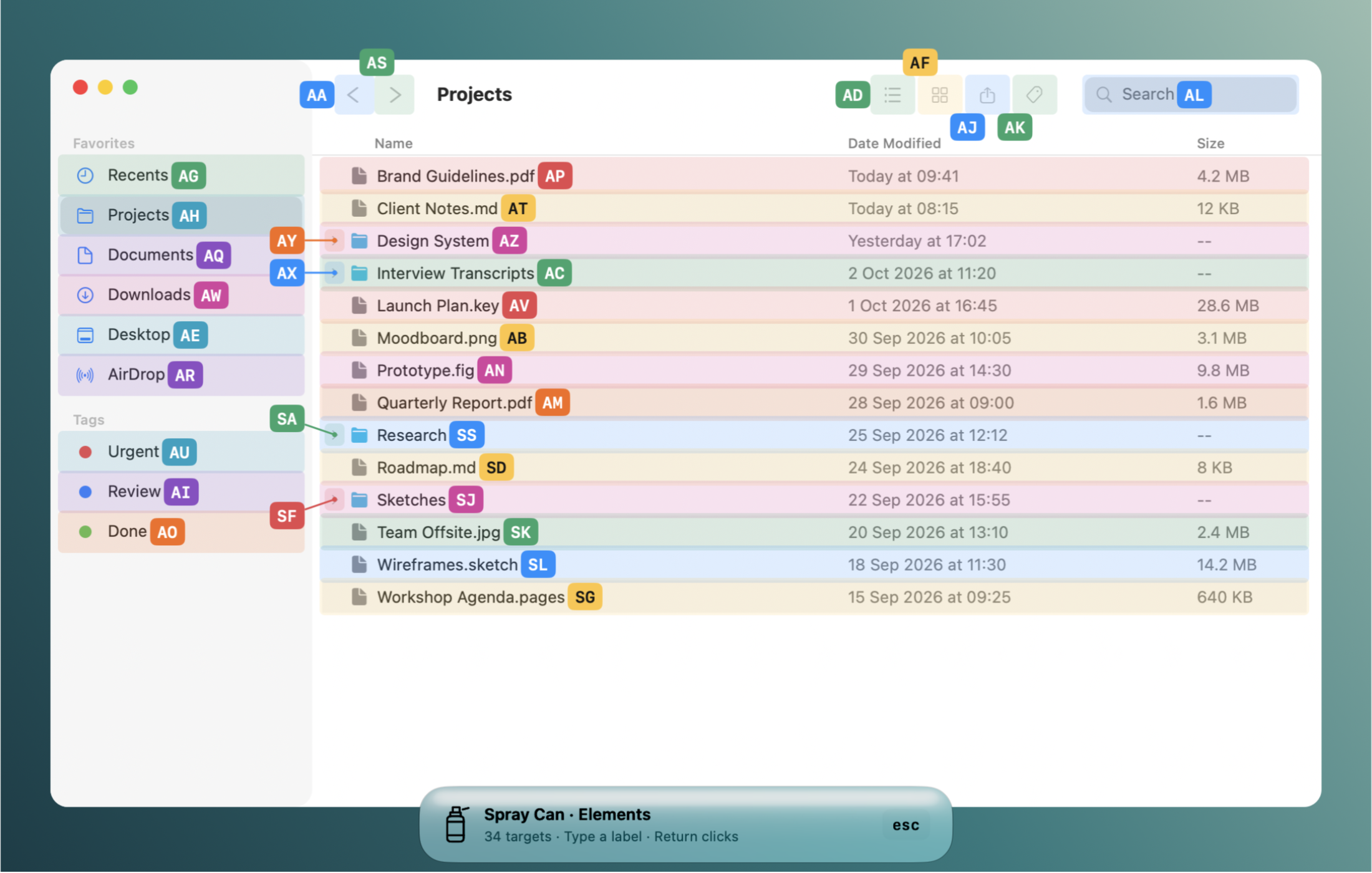Expand the Design System folder
Image resolution: width=1372 pixels, height=873 pixels.
[x=334, y=241]
